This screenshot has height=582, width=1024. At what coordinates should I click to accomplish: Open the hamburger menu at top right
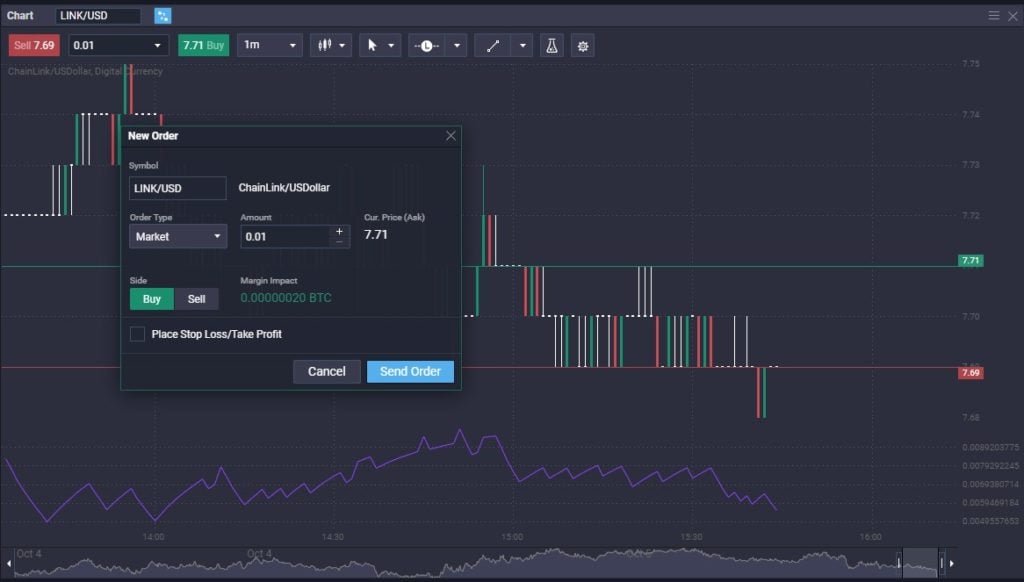point(996,15)
